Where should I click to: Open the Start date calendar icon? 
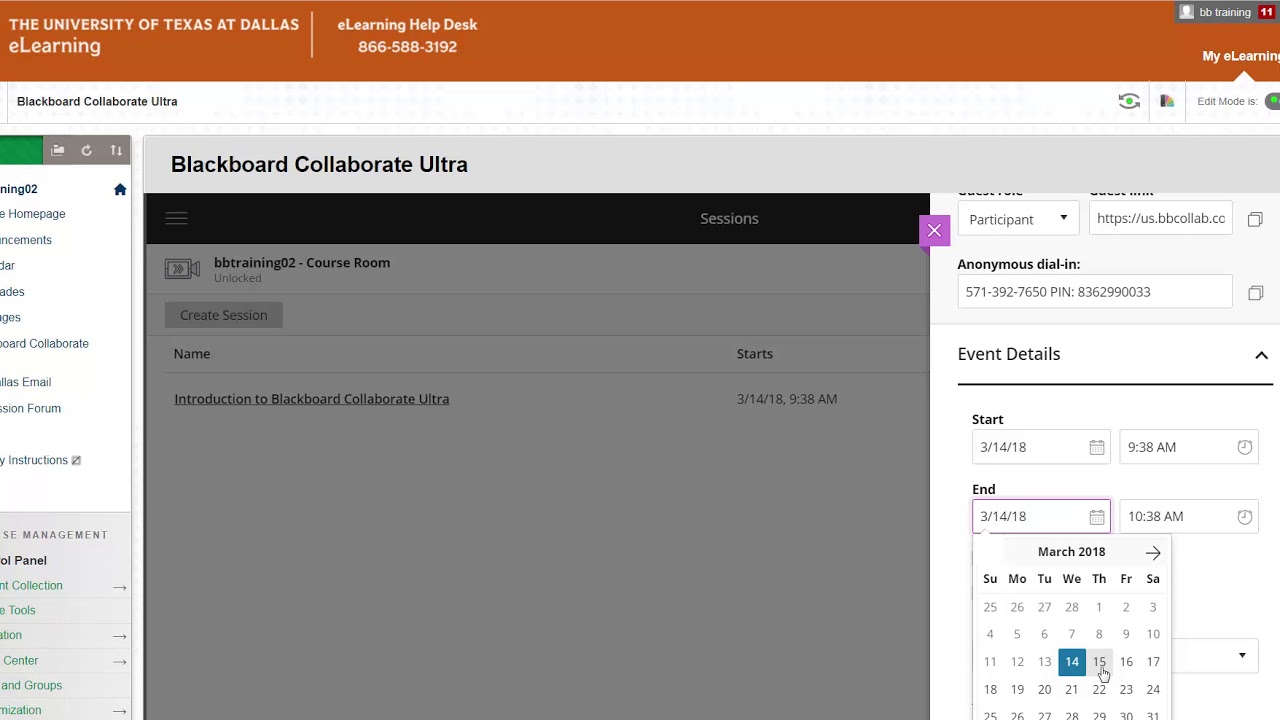click(x=1097, y=447)
